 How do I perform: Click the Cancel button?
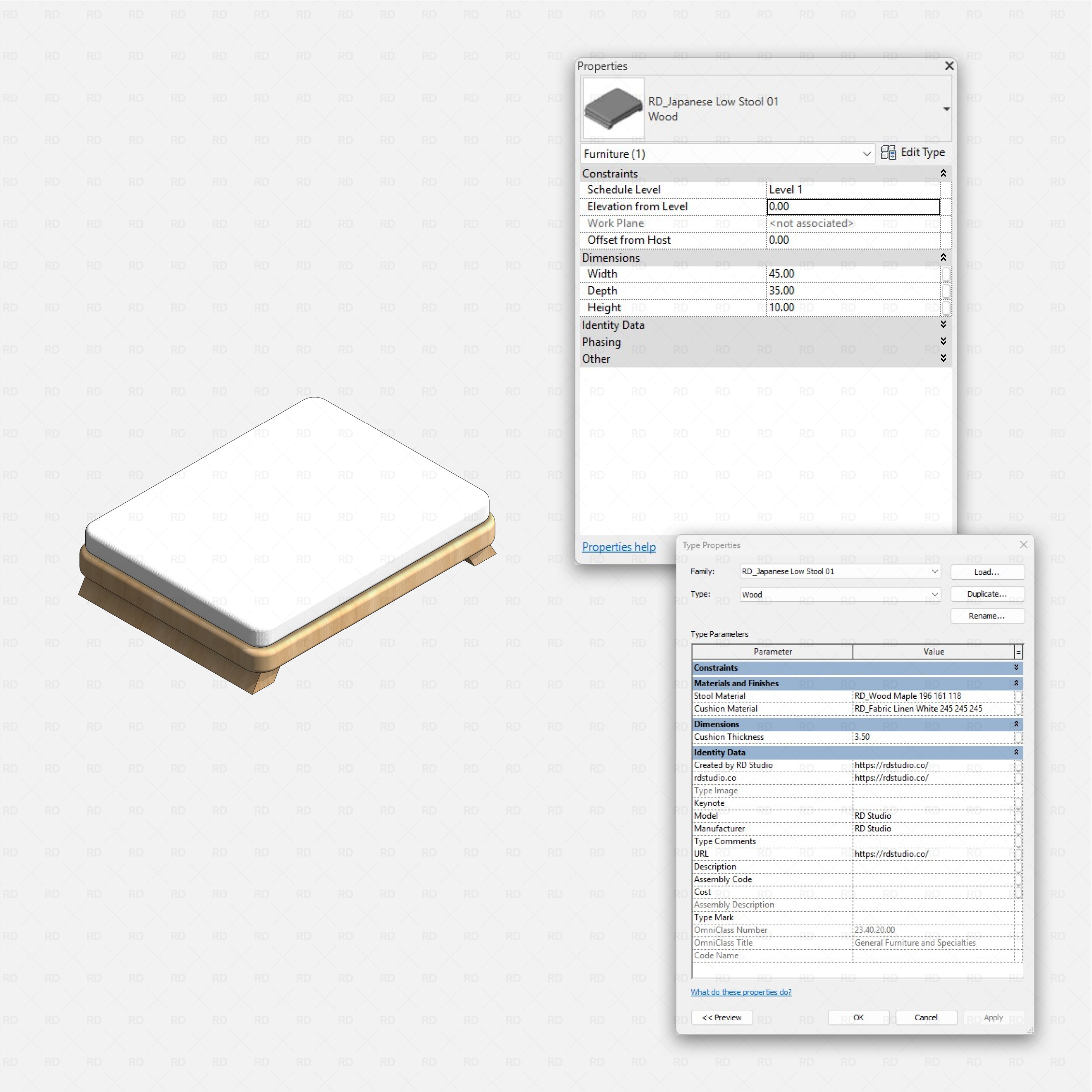pyautogui.click(x=926, y=1018)
